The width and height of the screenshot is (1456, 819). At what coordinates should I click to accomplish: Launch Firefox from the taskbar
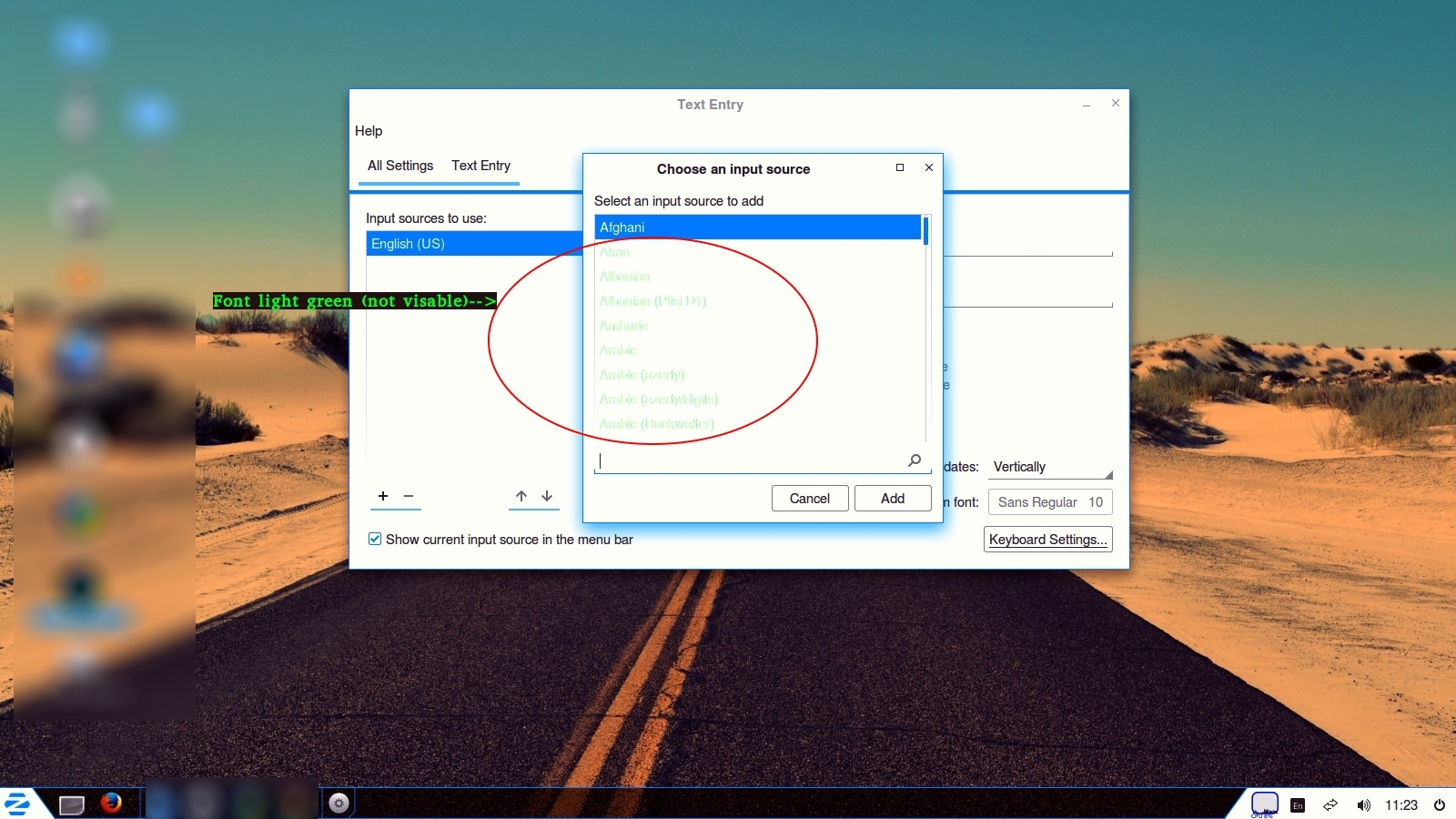click(111, 803)
